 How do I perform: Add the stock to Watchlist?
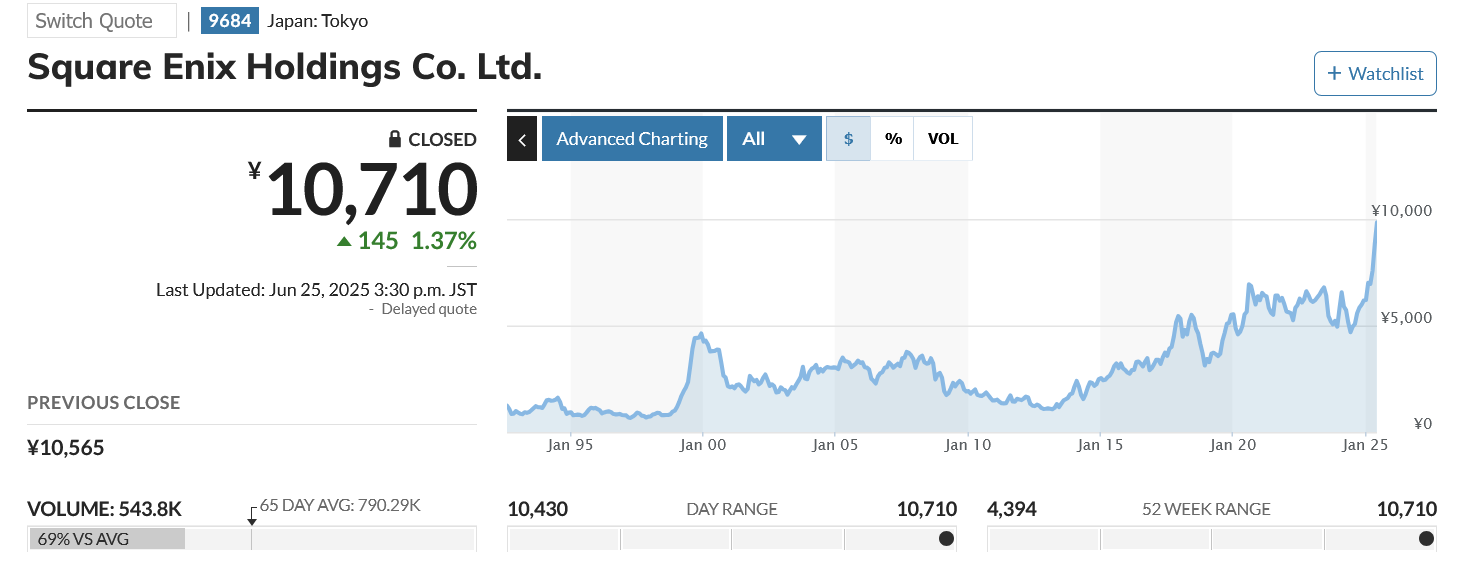[1375, 74]
